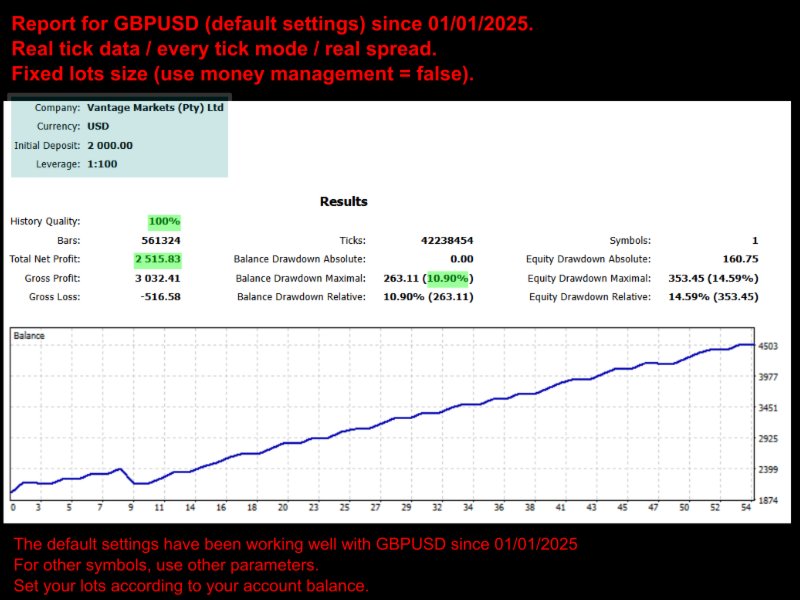Click the 3451 value on the chart axis

point(768,408)
